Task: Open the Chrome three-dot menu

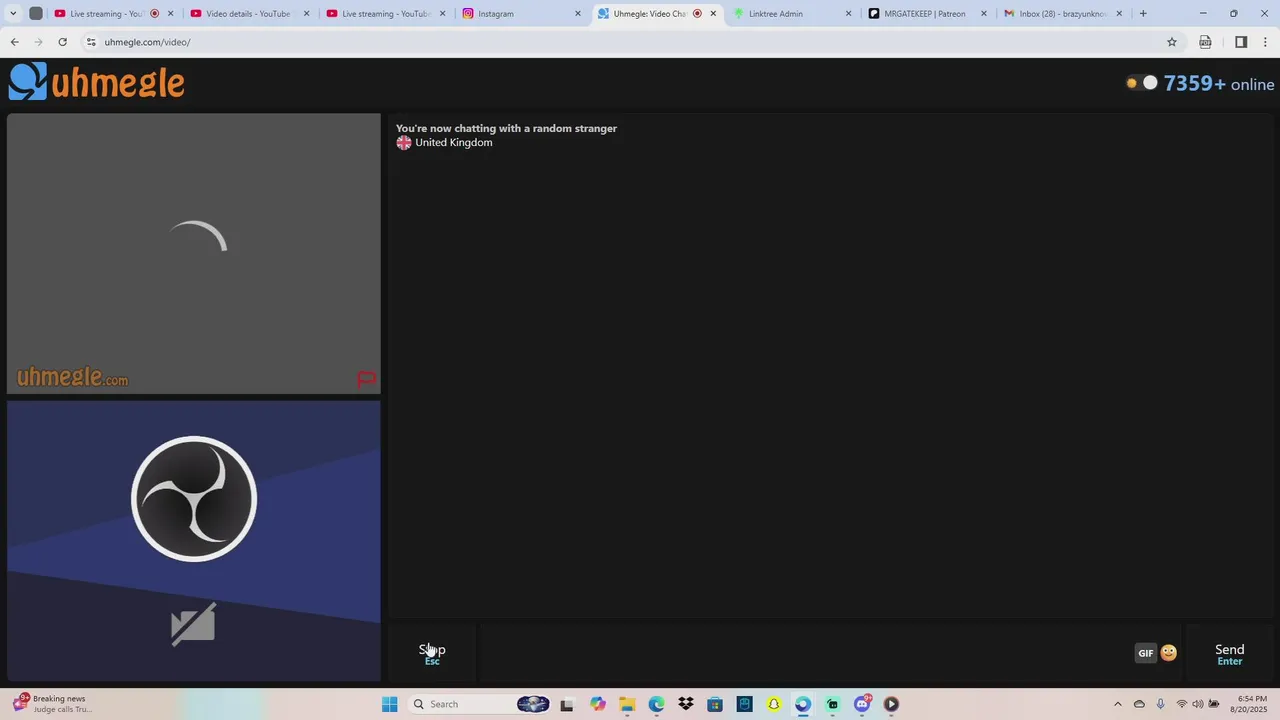Action: 1265,42
